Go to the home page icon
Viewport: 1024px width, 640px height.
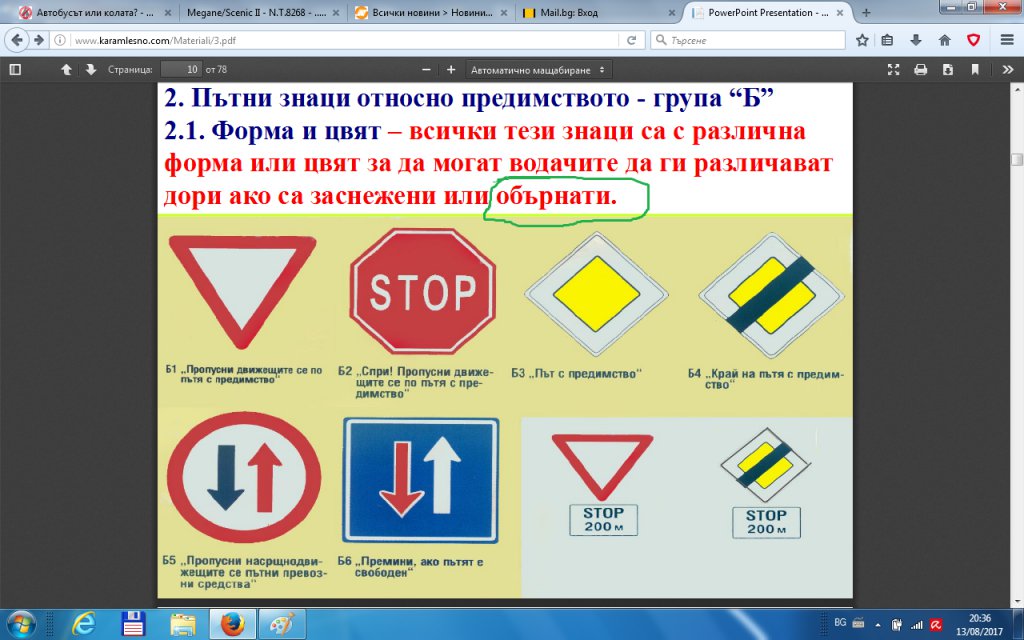click(x=944, y=40)
